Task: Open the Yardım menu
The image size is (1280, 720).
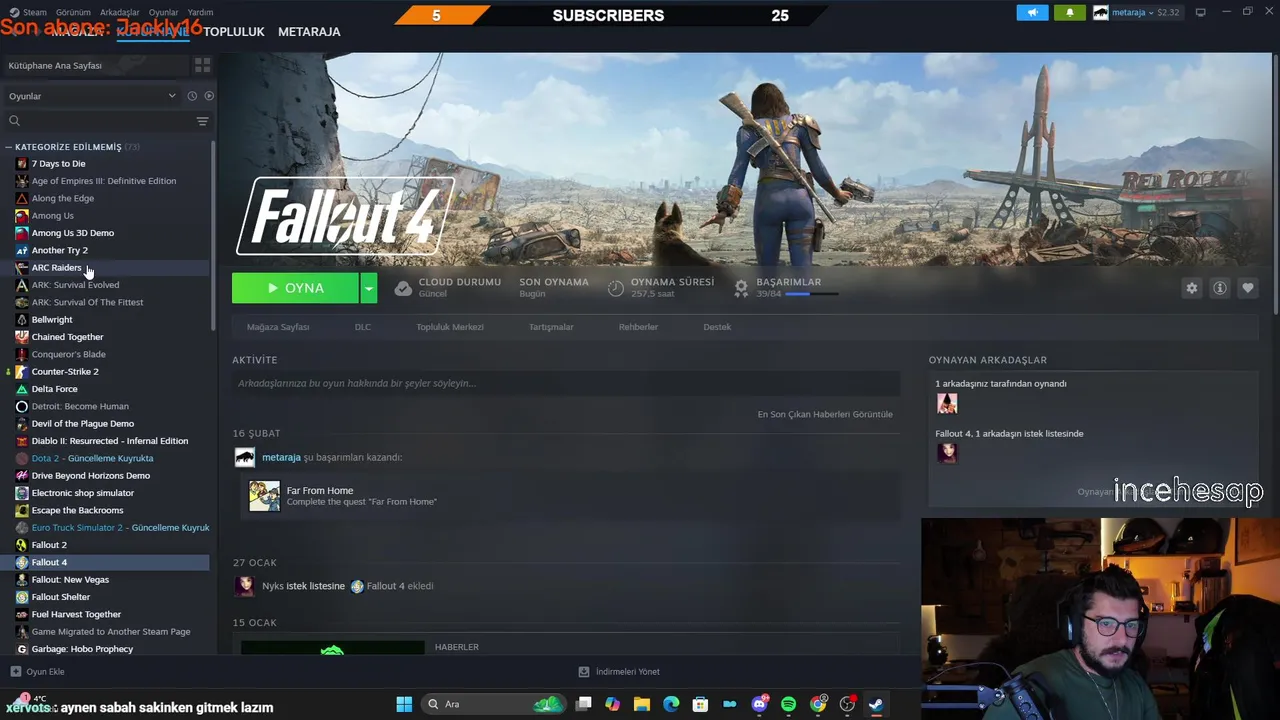Action: 200,12
